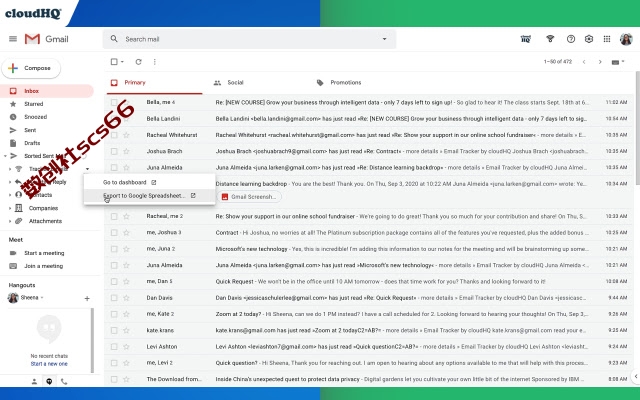
Task: Select the kate.krans email checkbox
Action: point(114,330)
